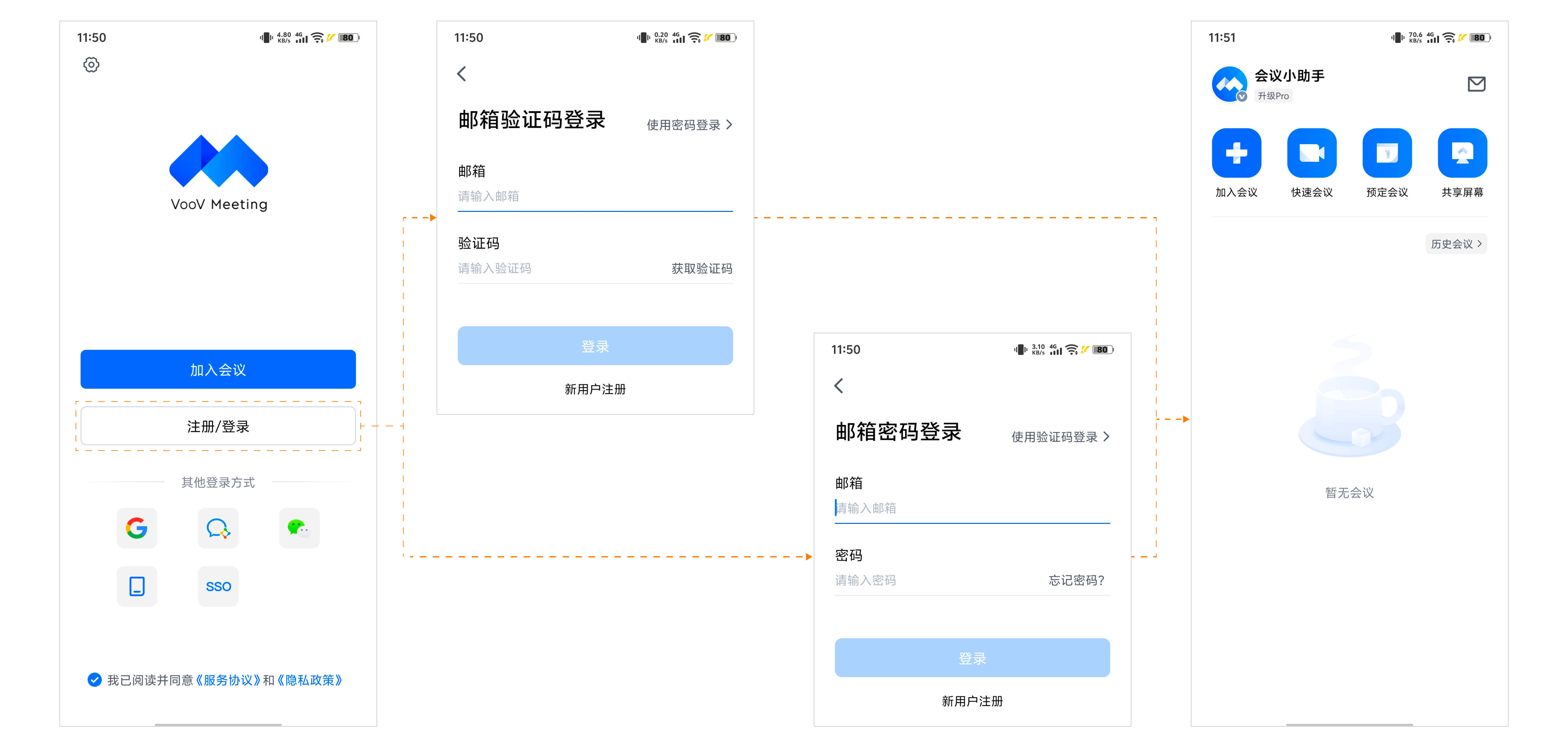Start a 快速会议 video meeting
This screenshot has width=1568, height=748.
click(1312, 153)
